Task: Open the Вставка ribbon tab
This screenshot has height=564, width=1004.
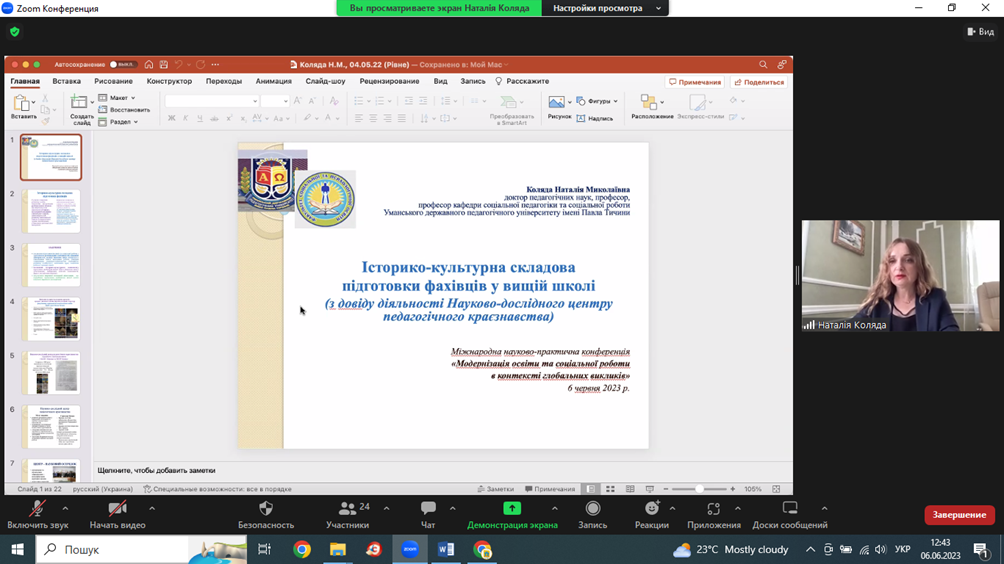Action: [x=67, y=81]
